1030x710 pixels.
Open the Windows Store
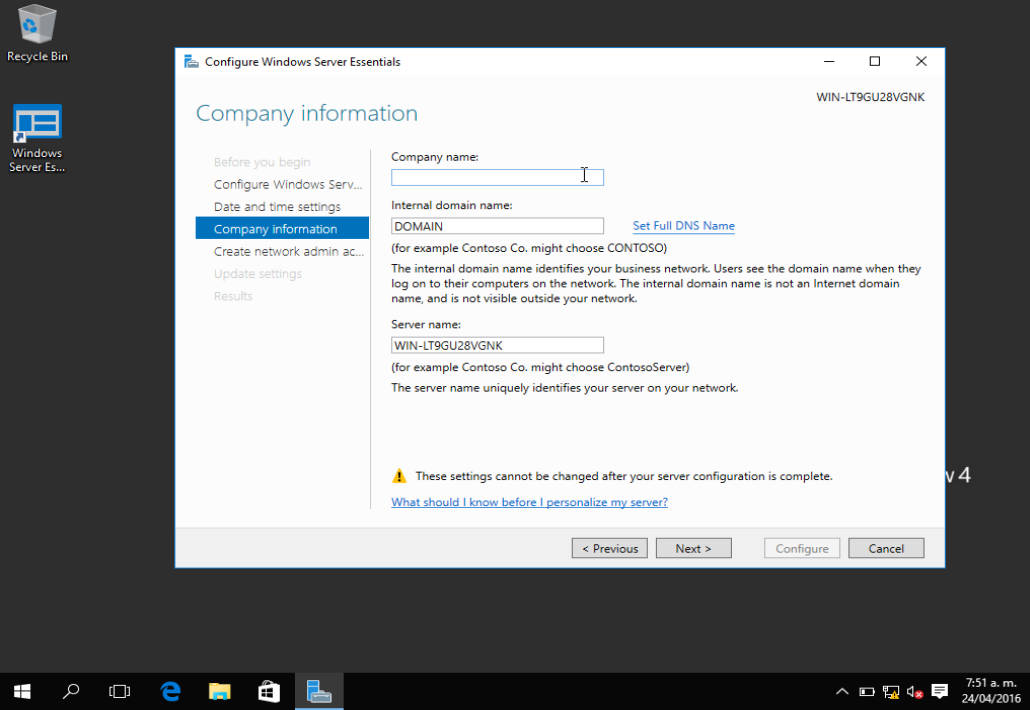[x=268, y=690]
